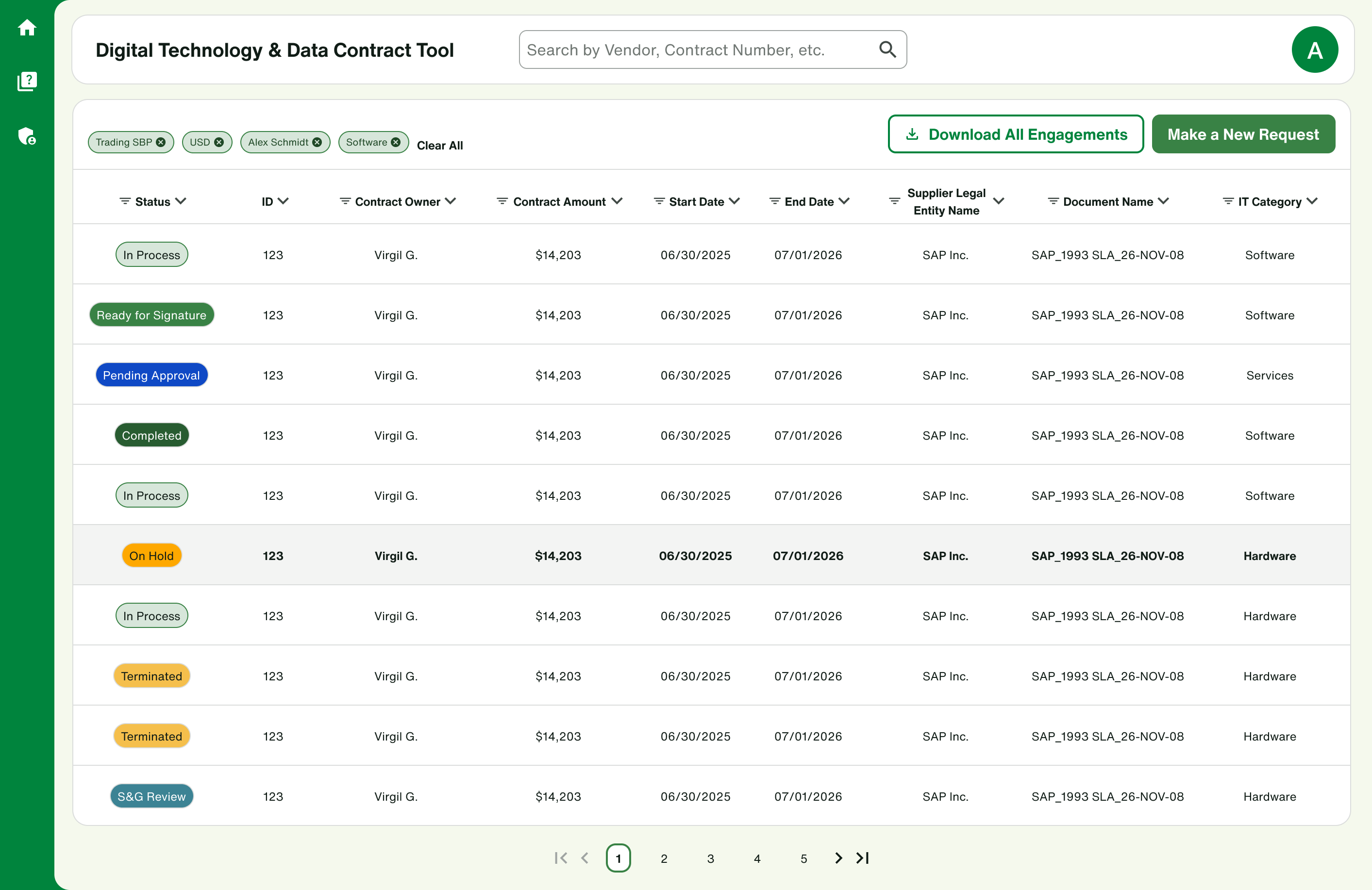Open the security shield sidebar icon
Screen dimensions: 1372x890
click(x=27, y=136)
